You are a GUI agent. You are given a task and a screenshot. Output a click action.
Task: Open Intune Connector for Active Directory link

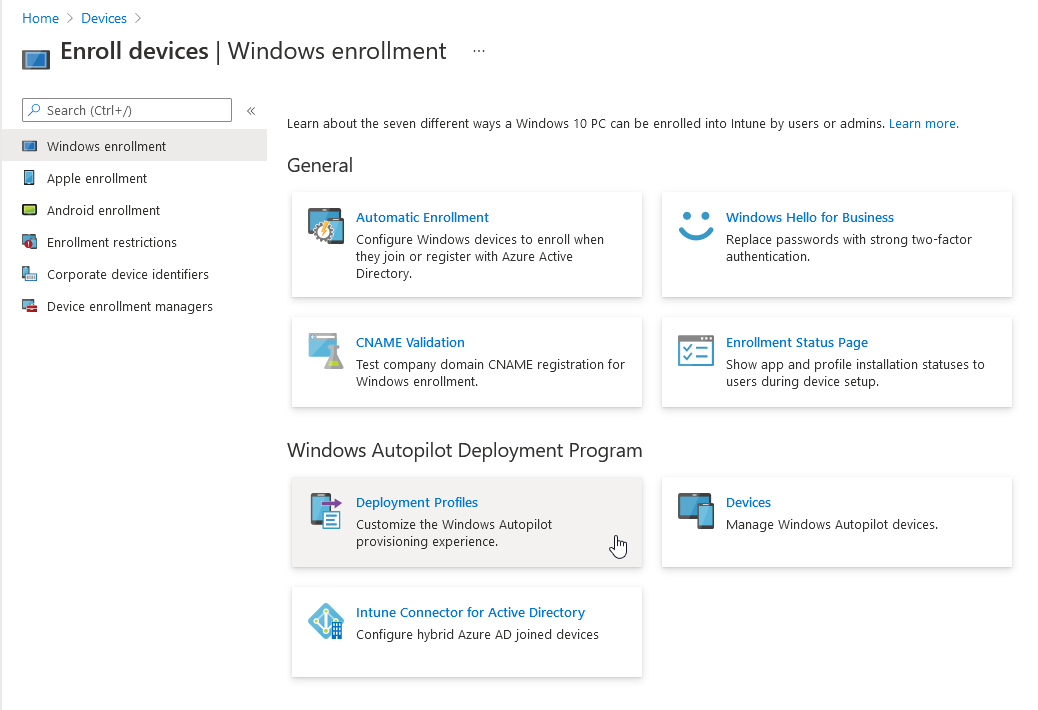[470, 612]
